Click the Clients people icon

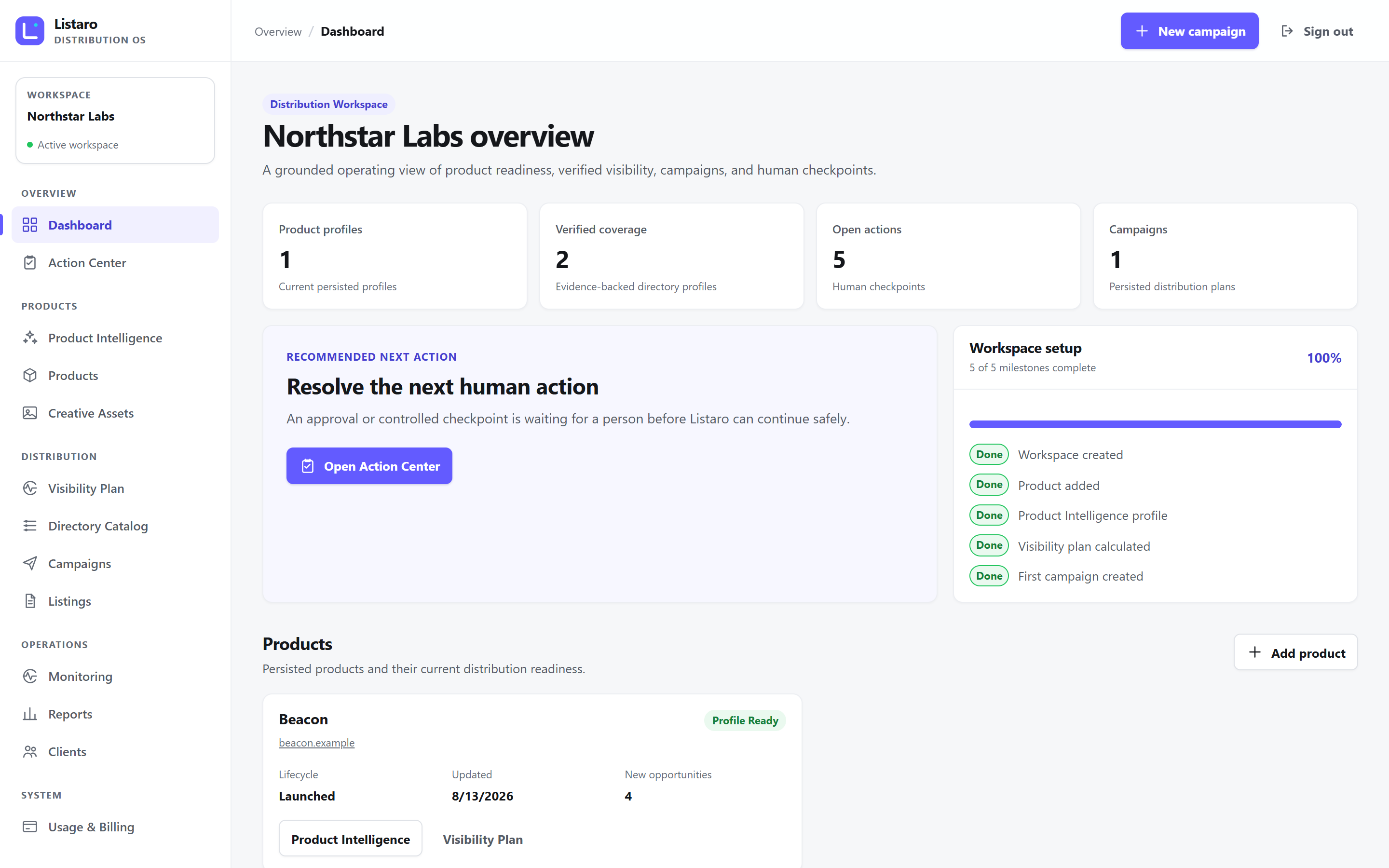[30, 751]
